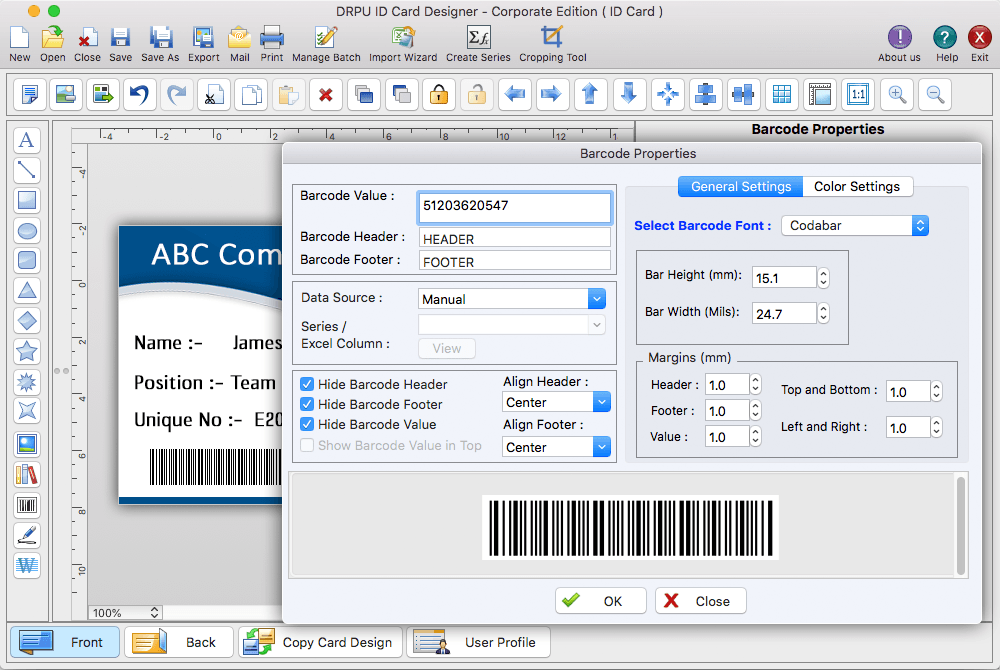Choose the Triangle shape tool
The height and width of the screenshot is (670, 1000).
(27, 291)
